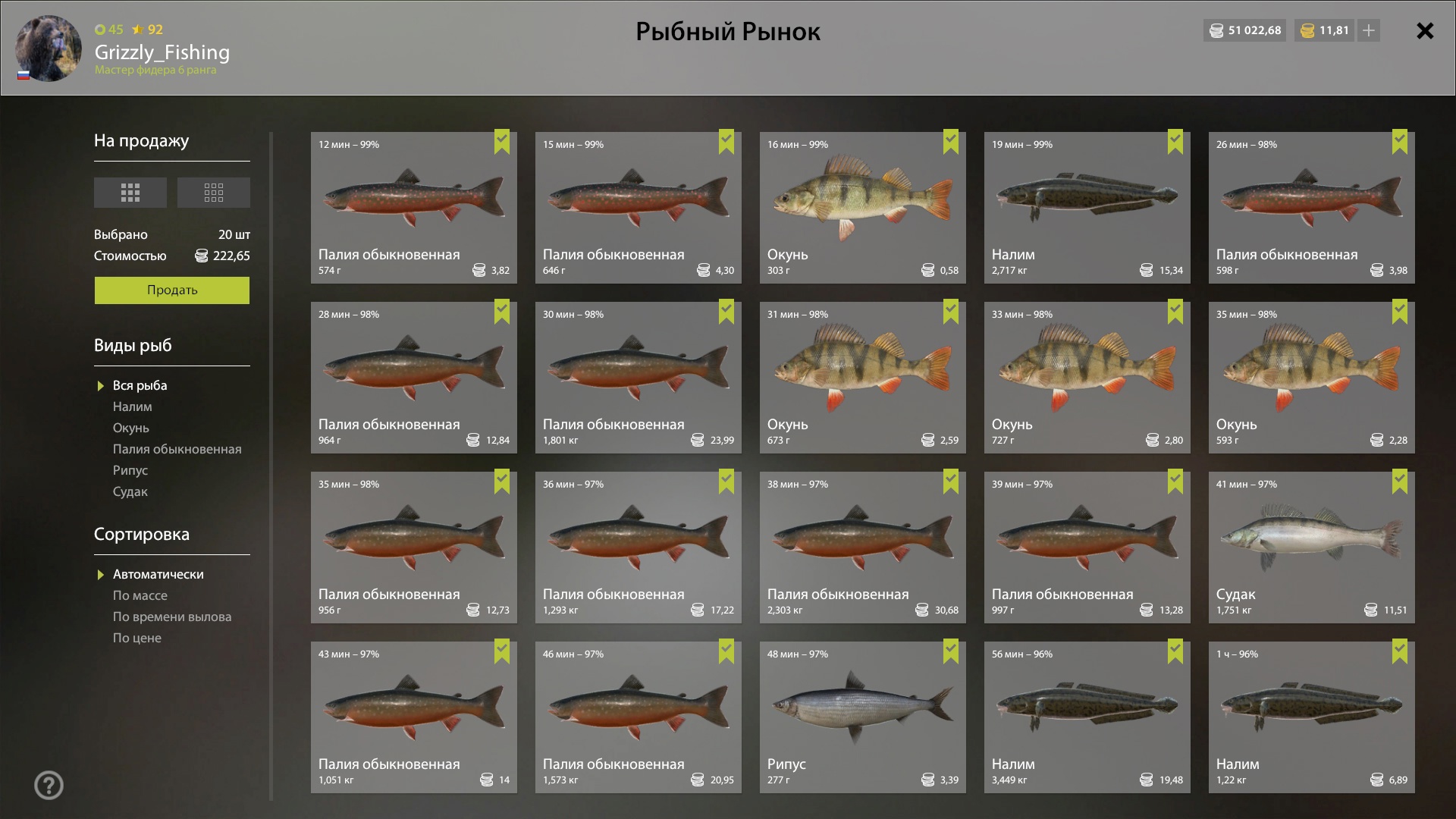Select all fish with filled grid icon
The height and width of the screenshot is (819, 1456).
click(x=130, y=193)
